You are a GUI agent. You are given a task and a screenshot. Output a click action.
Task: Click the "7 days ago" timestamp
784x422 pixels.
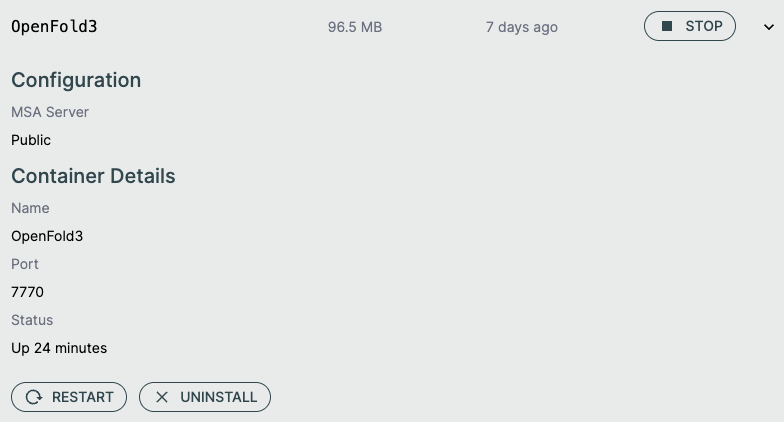[522, 27]
